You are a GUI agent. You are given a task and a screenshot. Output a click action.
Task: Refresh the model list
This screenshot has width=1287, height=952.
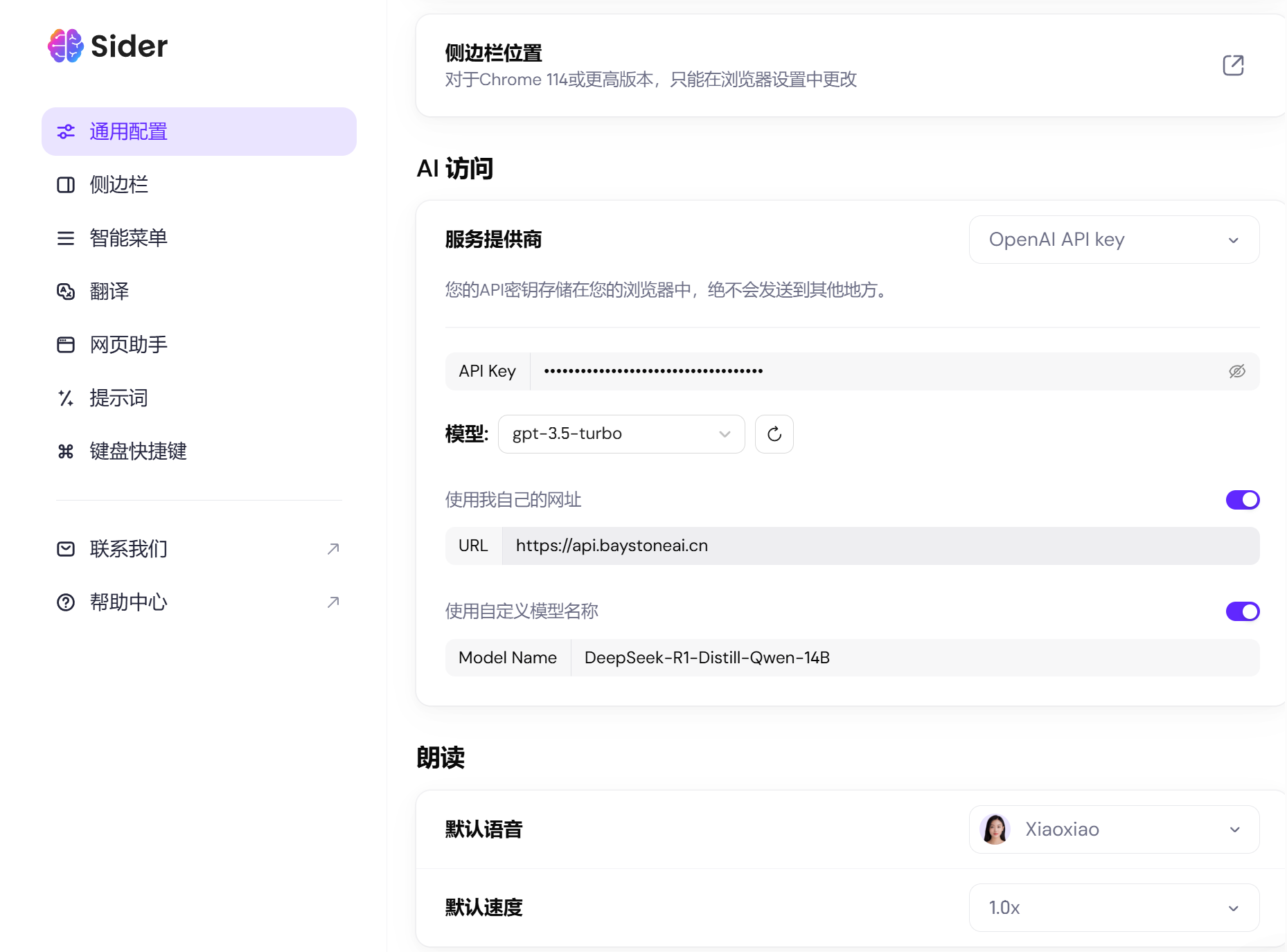(774, 434)
